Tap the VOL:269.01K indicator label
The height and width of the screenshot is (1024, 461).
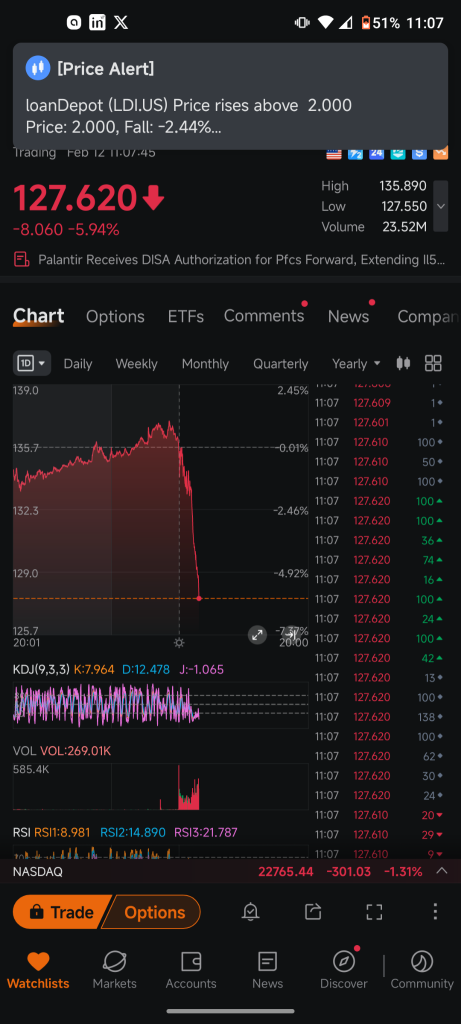click(76, 751)
